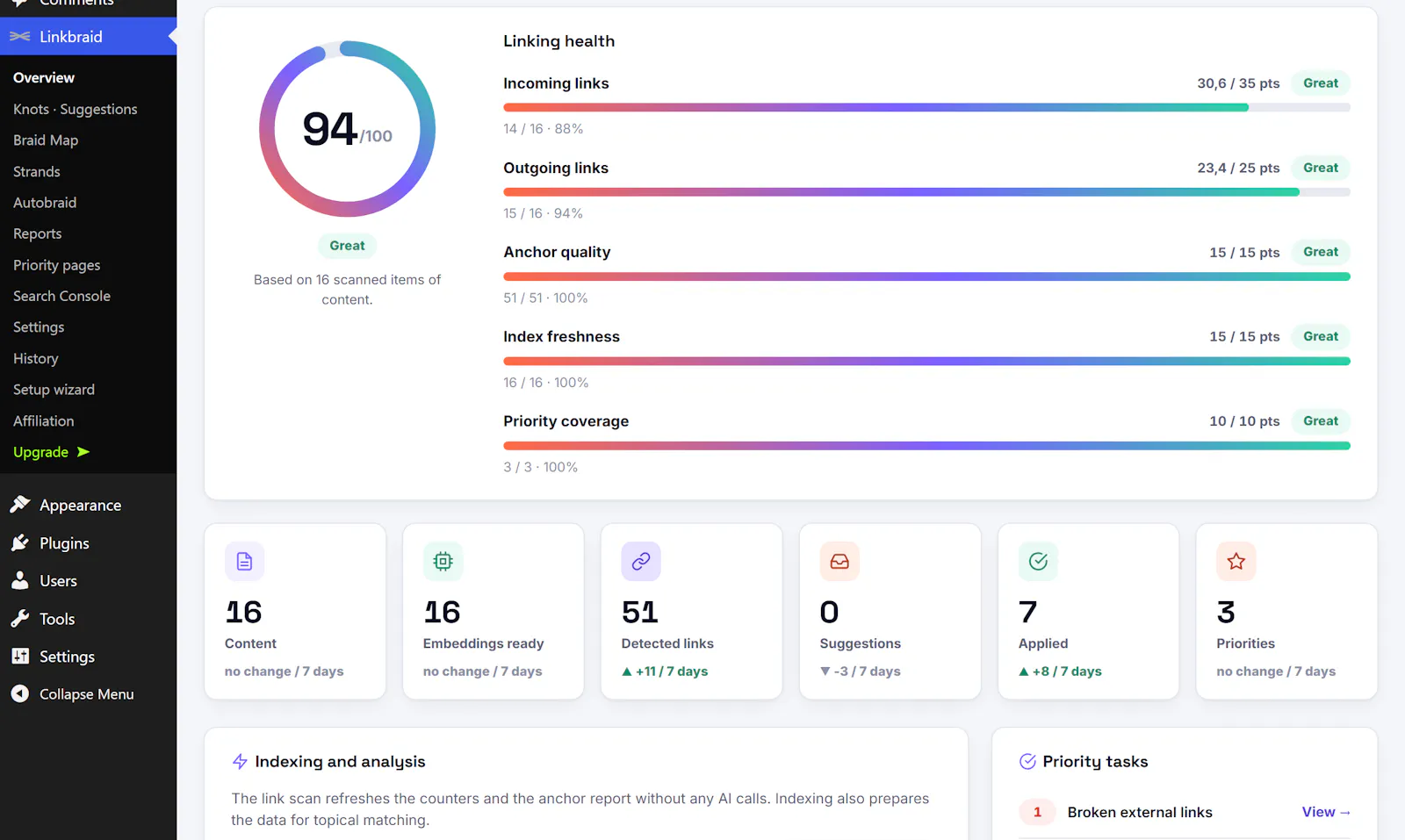This screenshot has width=1405, height=840.
Task: Click the Collapse Menu arrow icon
Action: click(19, 693)
